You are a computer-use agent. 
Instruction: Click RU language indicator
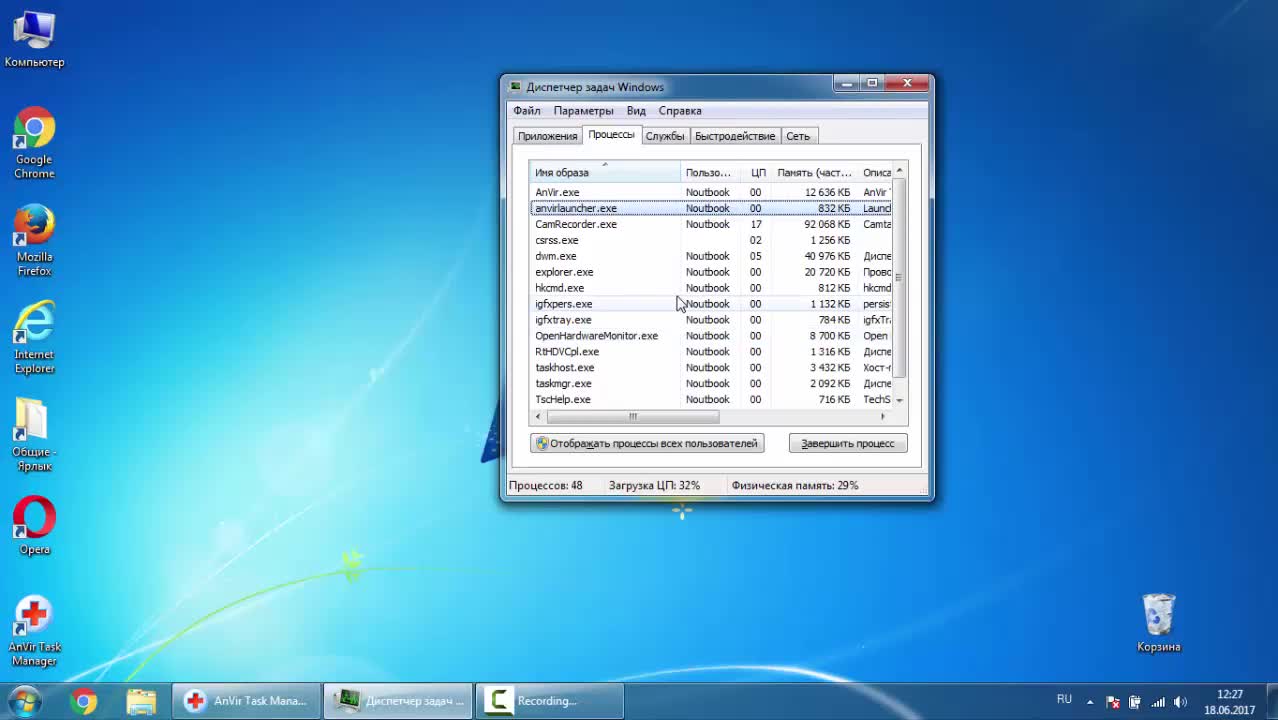click(1064, 700)
